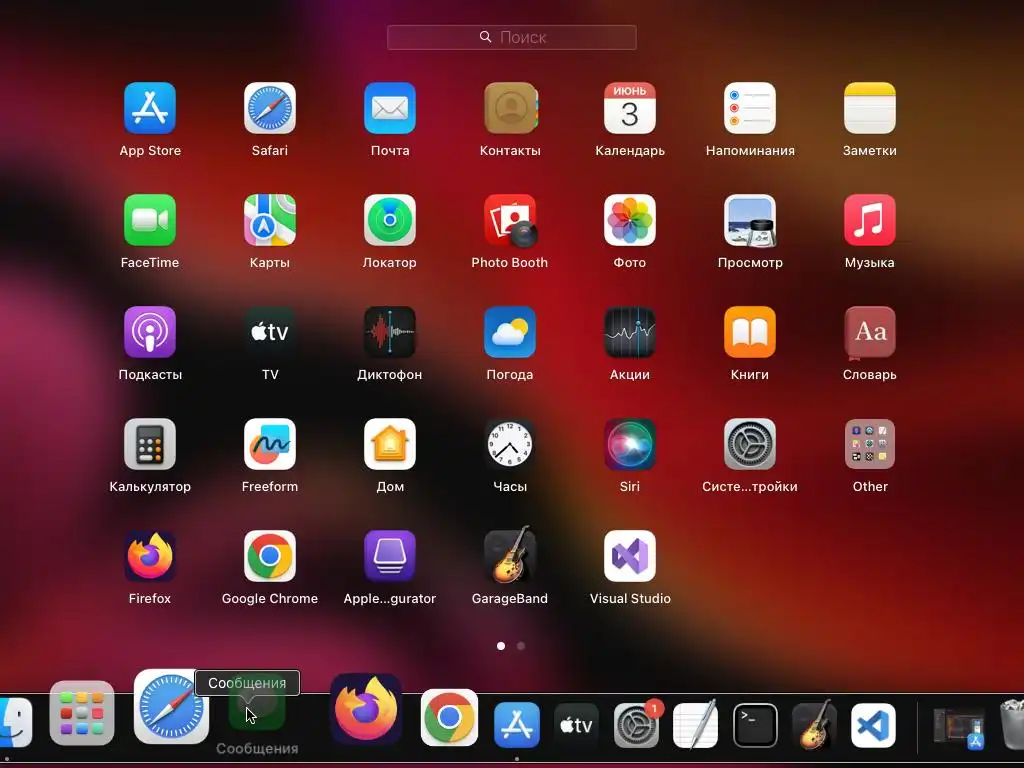Open the Почта mail app

(390, 108)
